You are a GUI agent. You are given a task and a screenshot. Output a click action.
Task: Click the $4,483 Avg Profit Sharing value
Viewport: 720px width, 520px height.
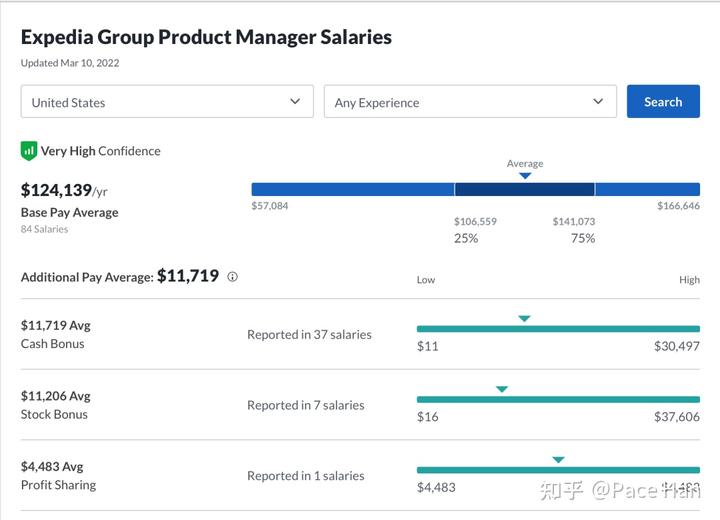(52, 467)
